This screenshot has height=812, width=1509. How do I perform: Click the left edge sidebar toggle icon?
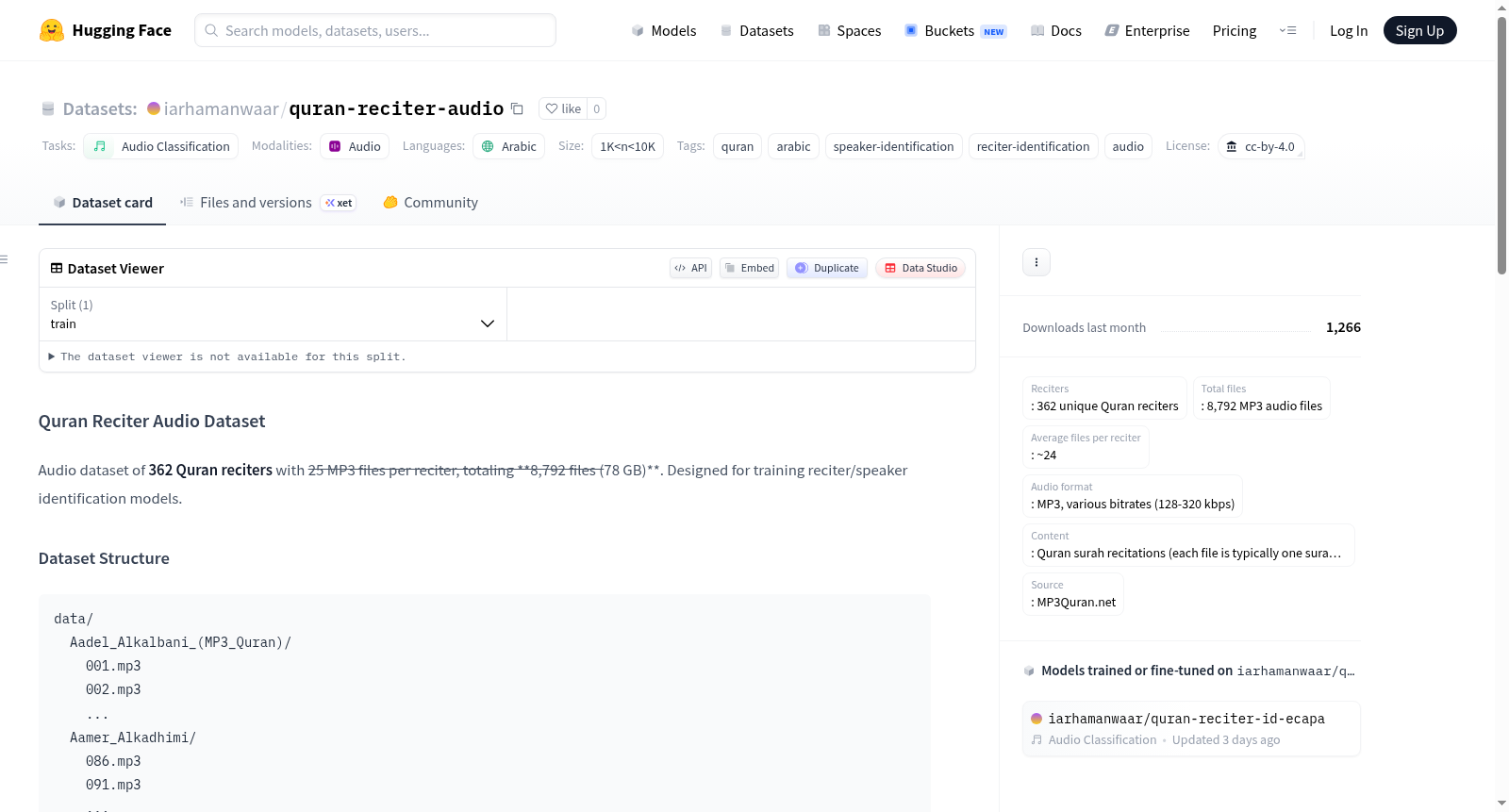pos(4,259)
